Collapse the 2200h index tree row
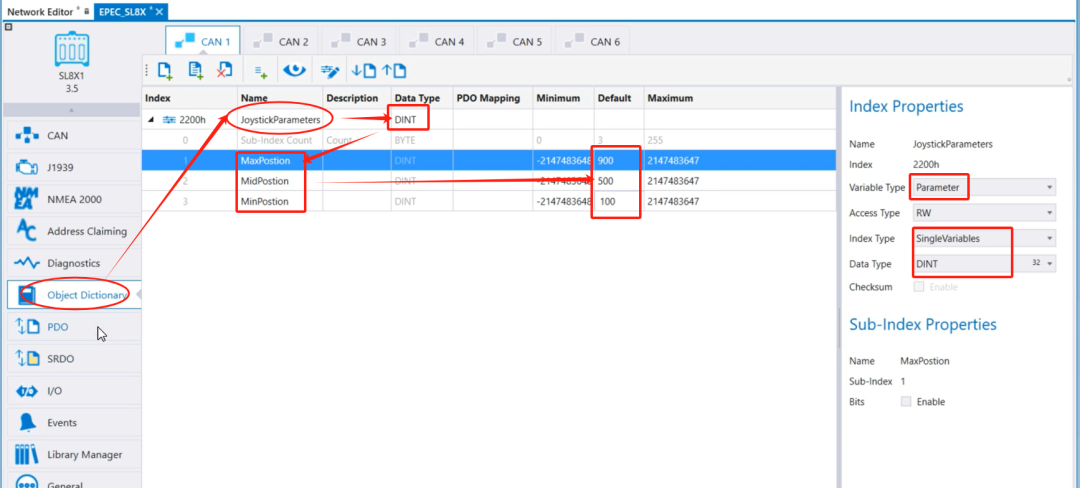Screen dimensions: 1080x488 coord(152,119)
